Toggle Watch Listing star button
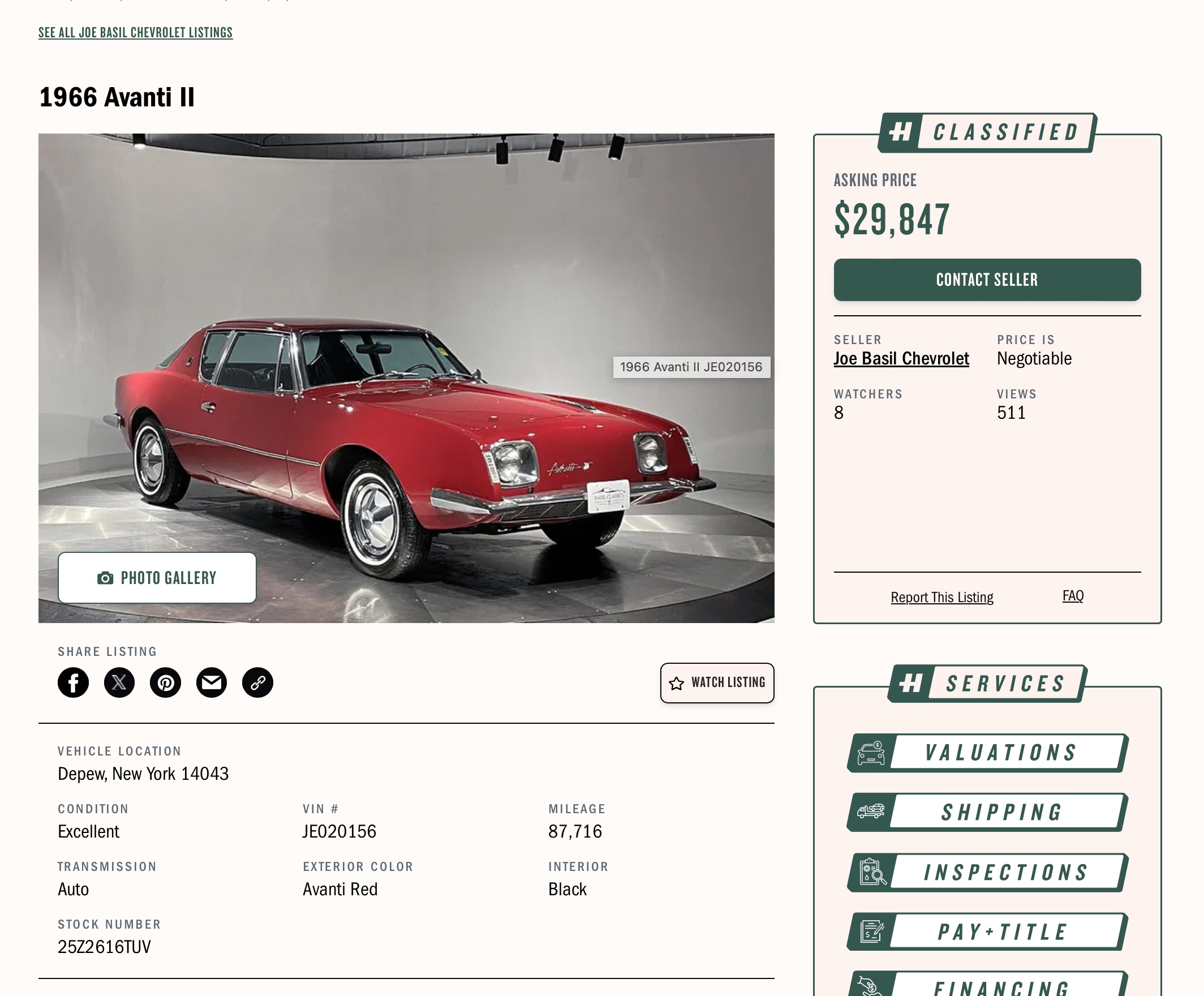 click(x=717, y=682)
